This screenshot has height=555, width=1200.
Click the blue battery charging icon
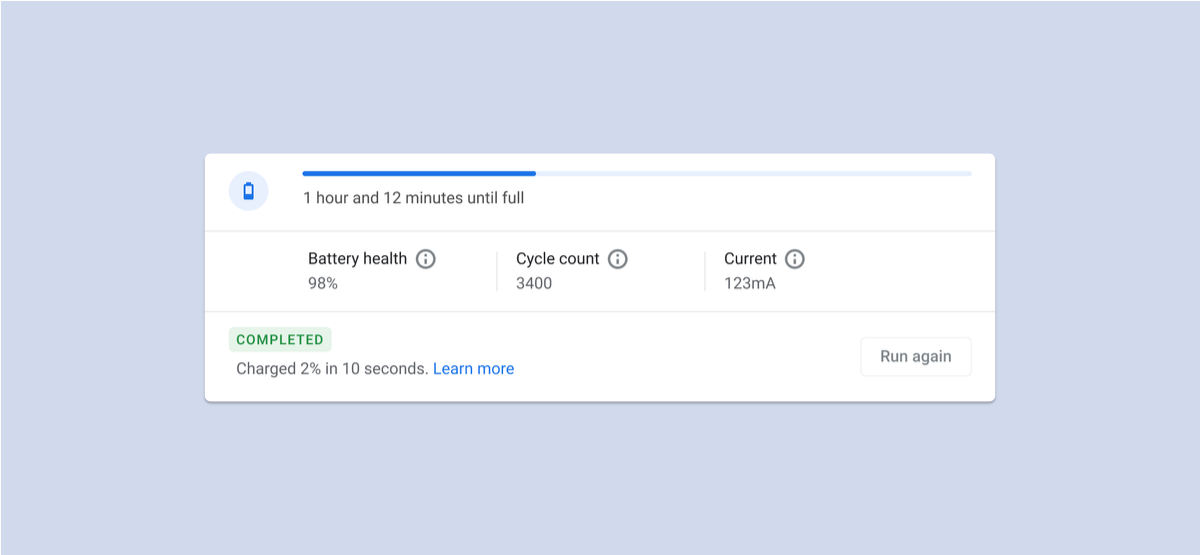click(248, 191)
